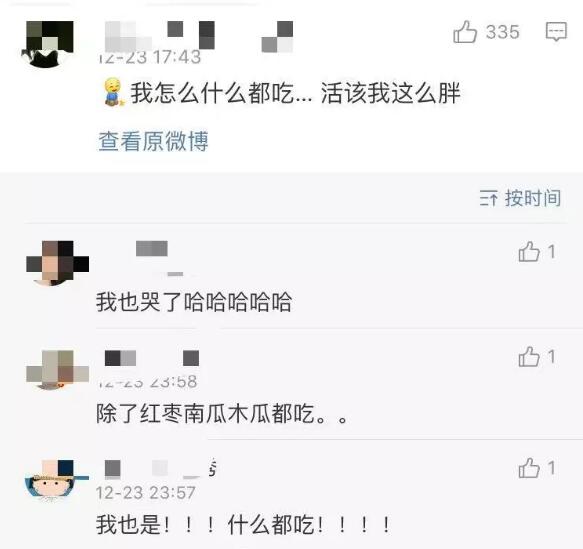
Task: Open the 查看原微博 link
Action: (x=153, y=141)
